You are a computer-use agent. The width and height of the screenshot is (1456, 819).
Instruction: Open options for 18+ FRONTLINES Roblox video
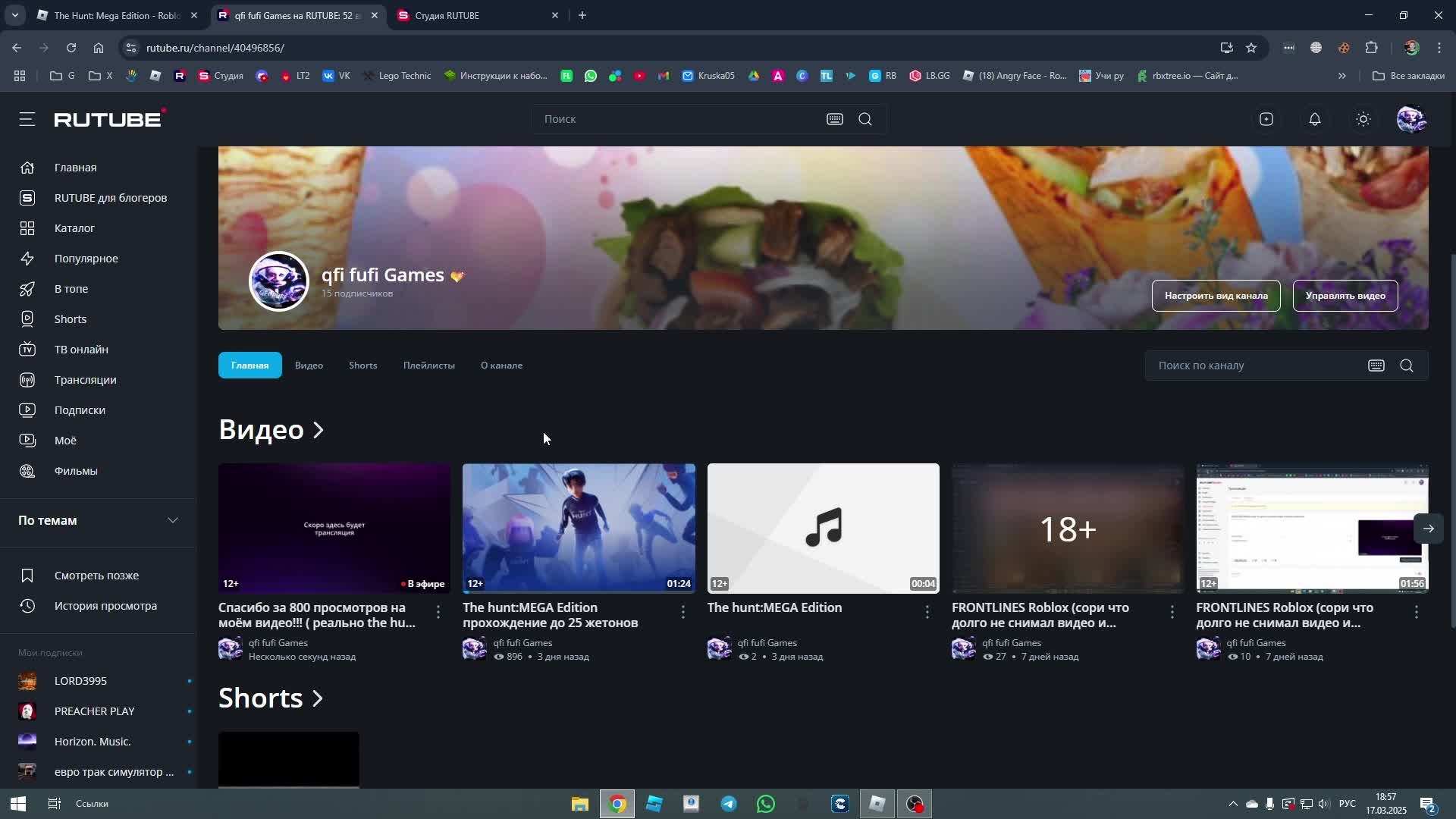(1172, 612)
